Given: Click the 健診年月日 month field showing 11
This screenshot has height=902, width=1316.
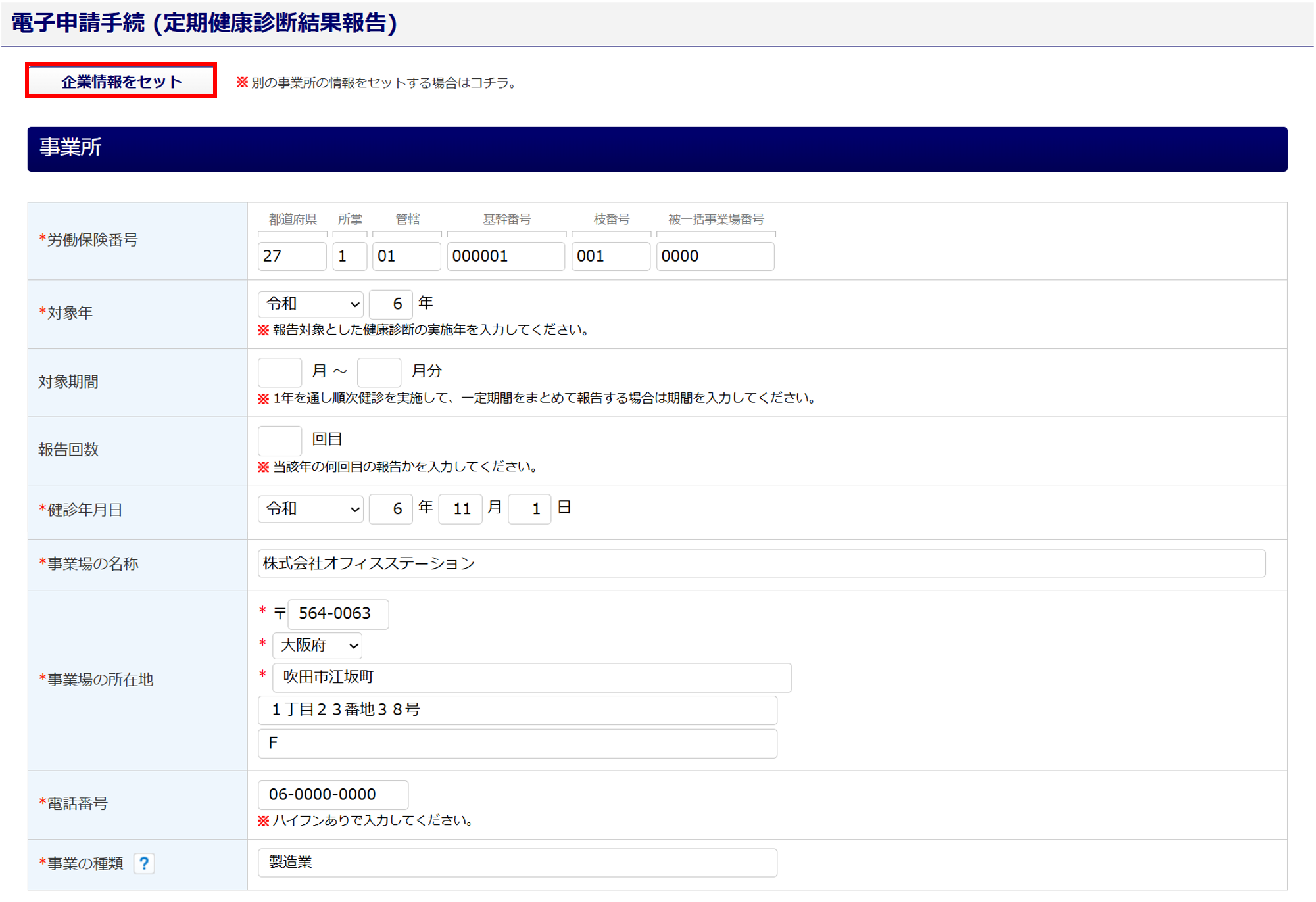Looking at the screenshot, I should click(x=460, y=510).
